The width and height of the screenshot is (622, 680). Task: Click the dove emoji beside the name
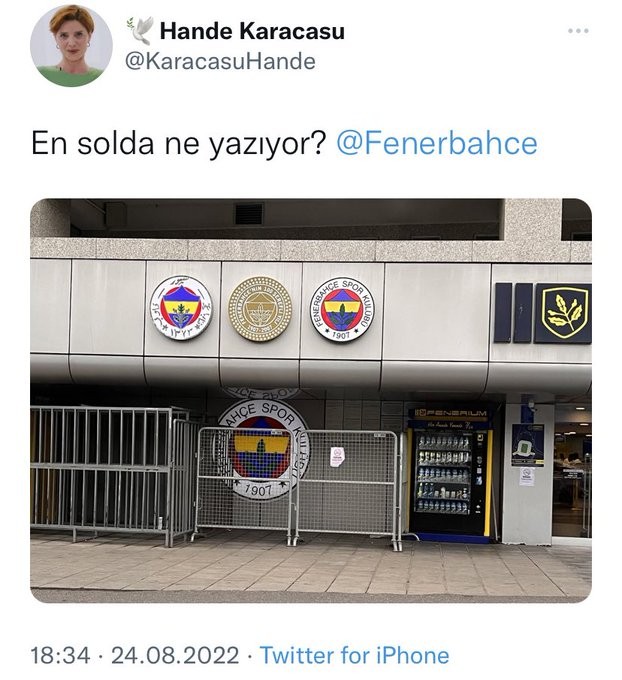[x=141, y=30]
